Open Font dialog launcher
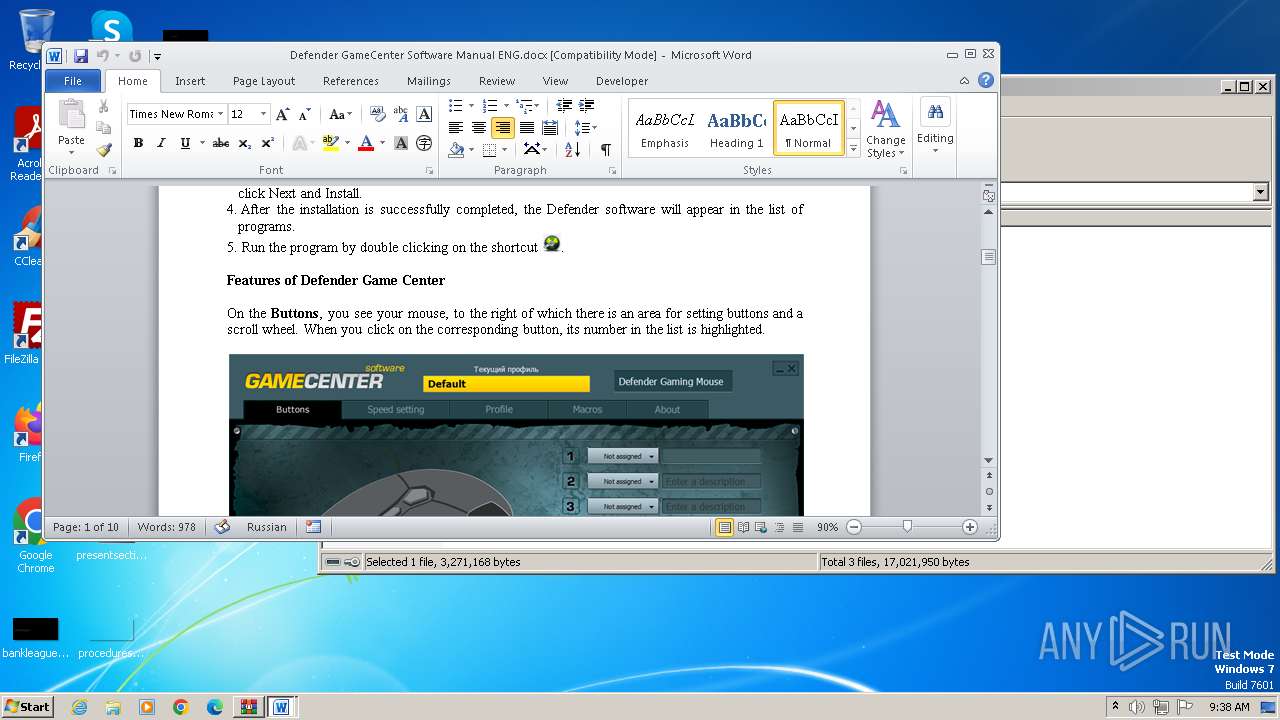This screenshot has height=720, width=1280. click(x=429, y=171)
